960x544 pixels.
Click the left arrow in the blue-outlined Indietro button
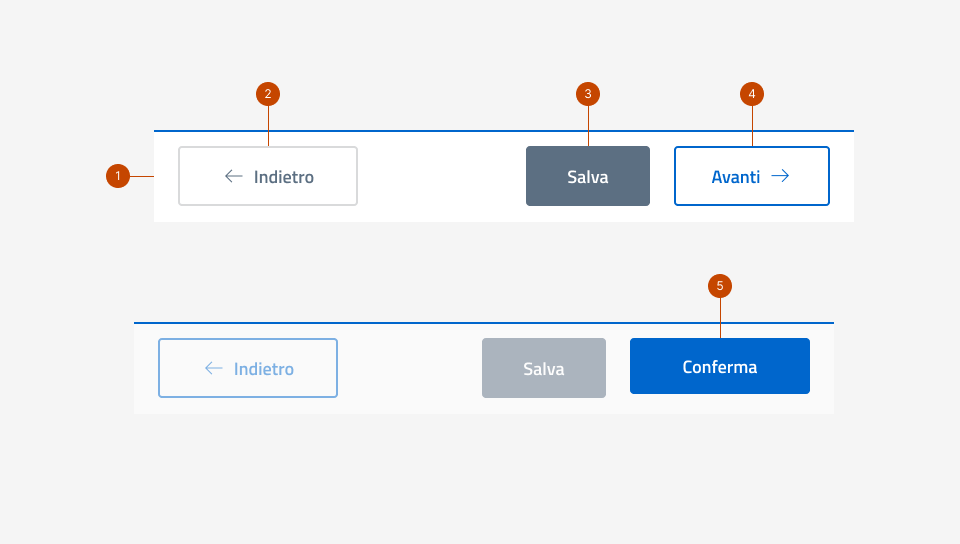click(x=214, y=368)
